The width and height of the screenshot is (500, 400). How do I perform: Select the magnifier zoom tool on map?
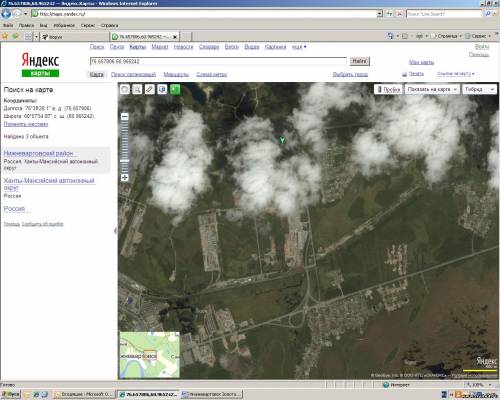coord(137,89)
